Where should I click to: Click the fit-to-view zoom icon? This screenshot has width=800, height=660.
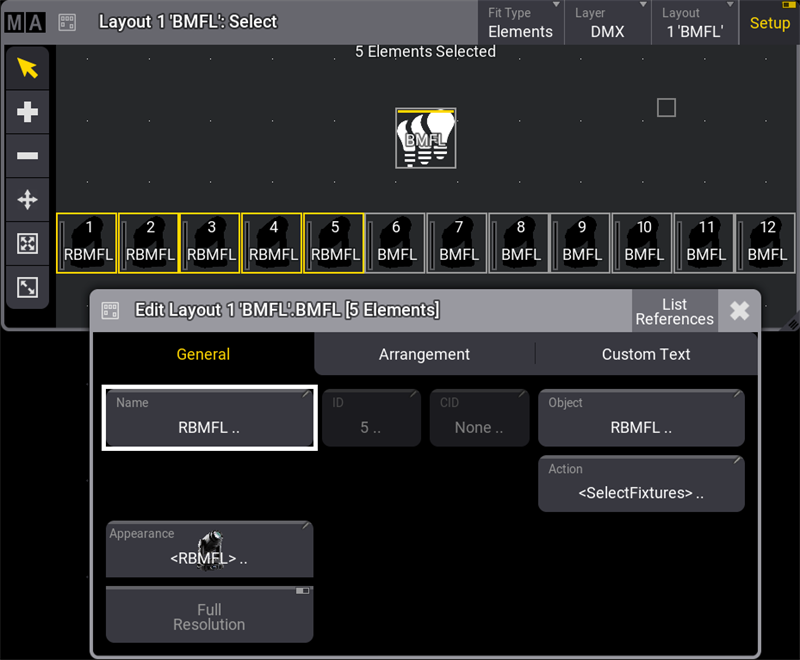28,244
